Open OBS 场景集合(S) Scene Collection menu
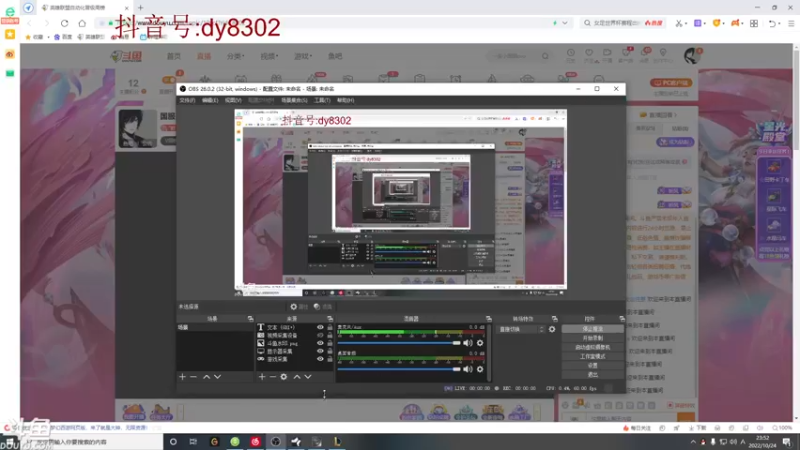The width and height of the screenshot is (800, 450). (294, 100)
